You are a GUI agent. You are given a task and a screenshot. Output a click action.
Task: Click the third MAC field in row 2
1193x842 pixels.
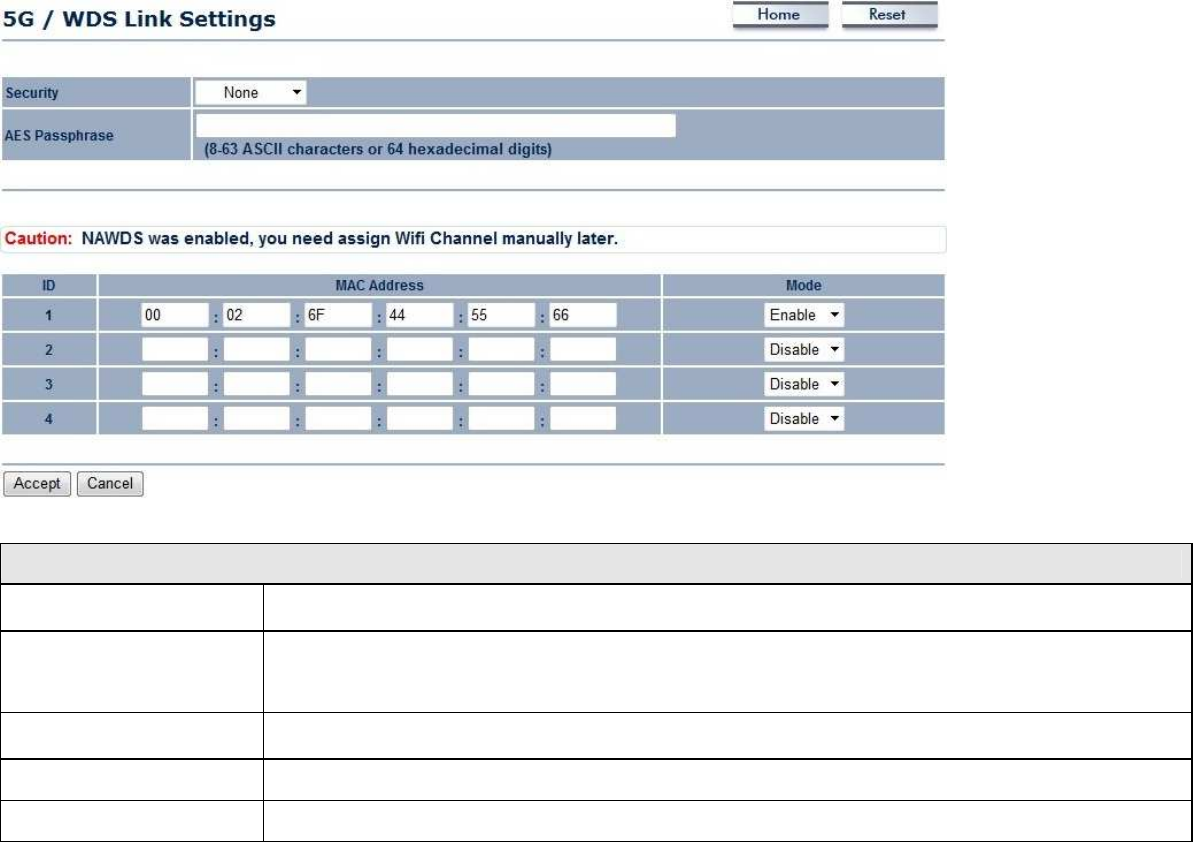pos(338,350)
